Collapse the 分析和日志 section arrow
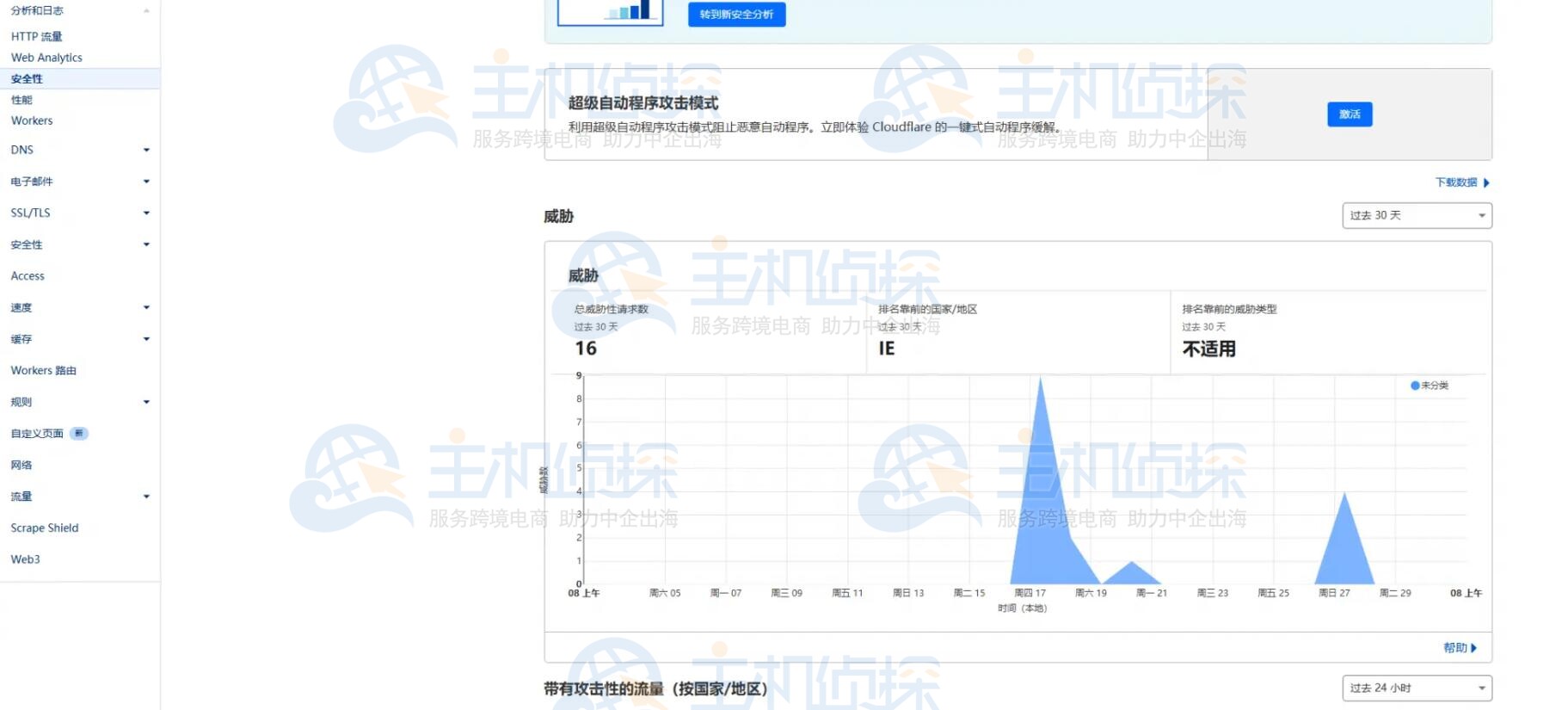The width and height of the screenshot is (1568, 710). [146, 10]
